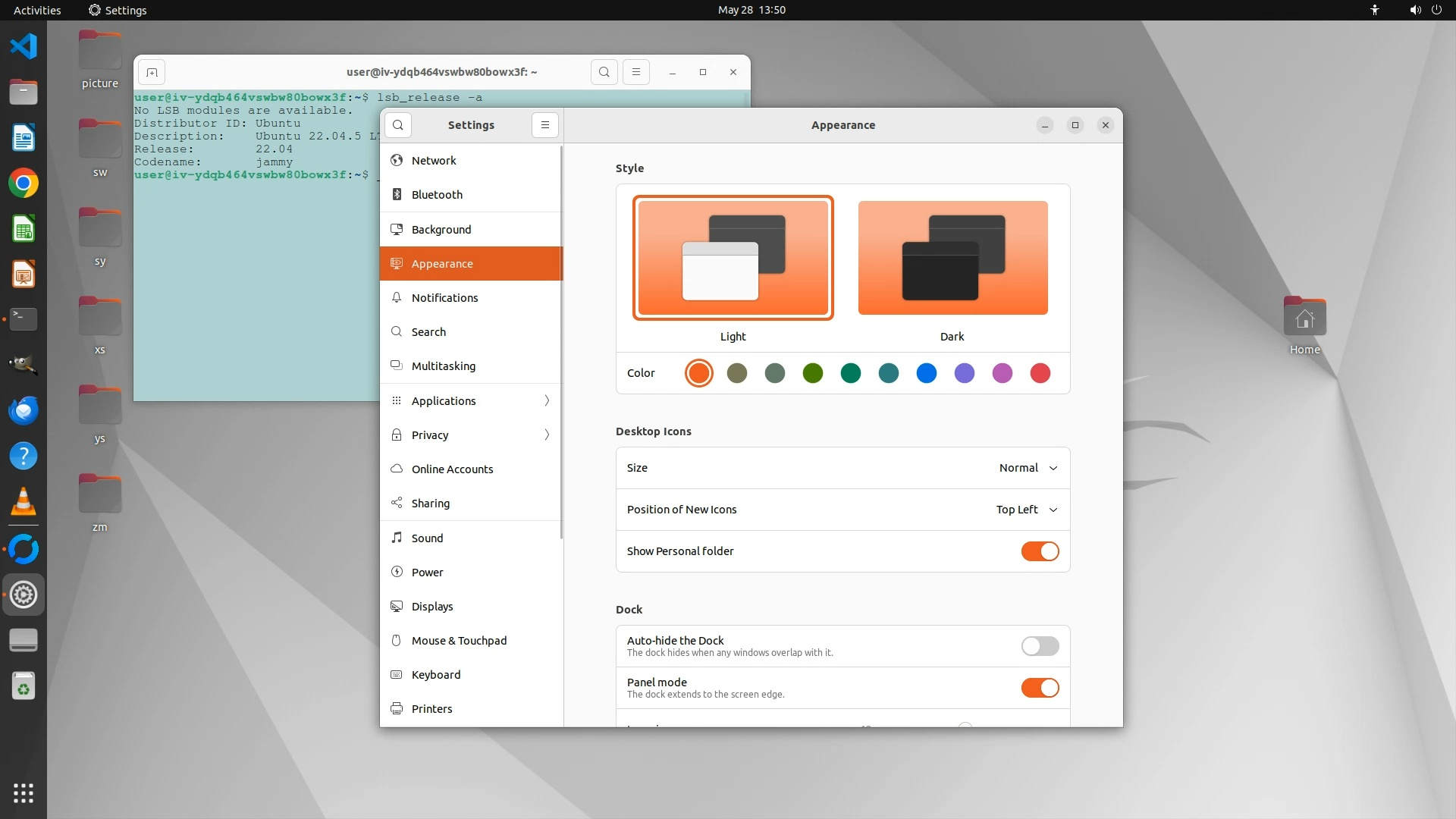This screenshot has height=819, width=1456.
Task: Click the Show Applications grid icon
Action: tap(24, 793)
